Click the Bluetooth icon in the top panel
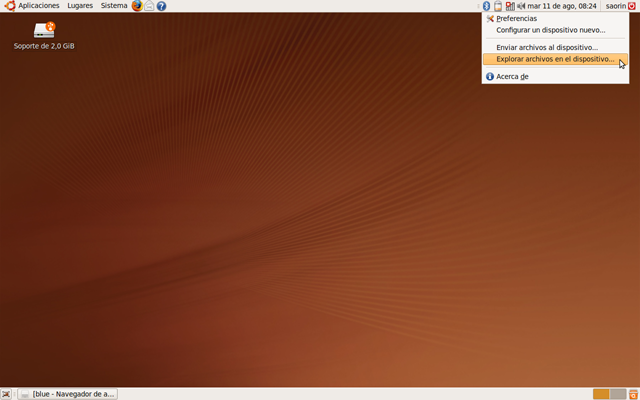640x400 pixels. point(487,6)
